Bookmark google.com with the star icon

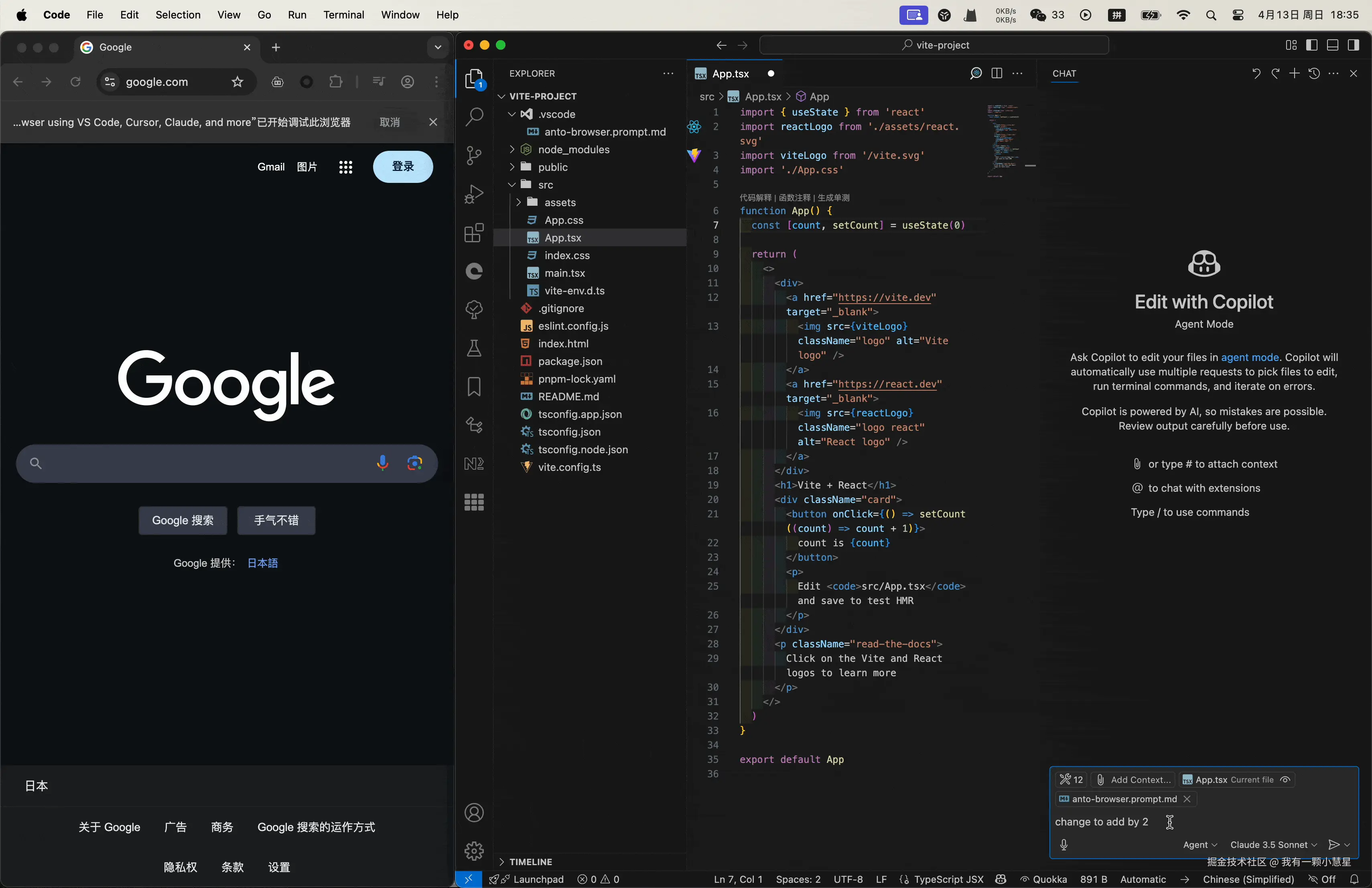point(237,82)
